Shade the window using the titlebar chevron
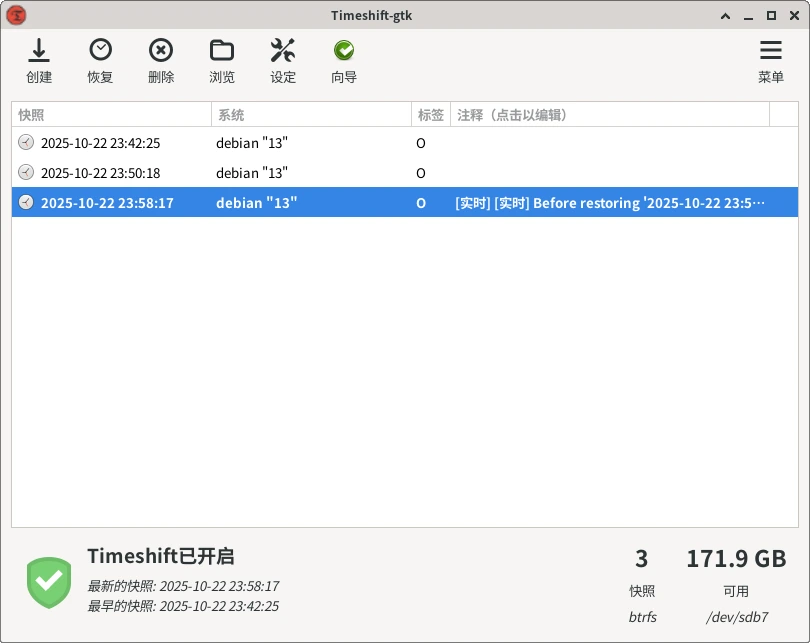 (x=725, y=15)
